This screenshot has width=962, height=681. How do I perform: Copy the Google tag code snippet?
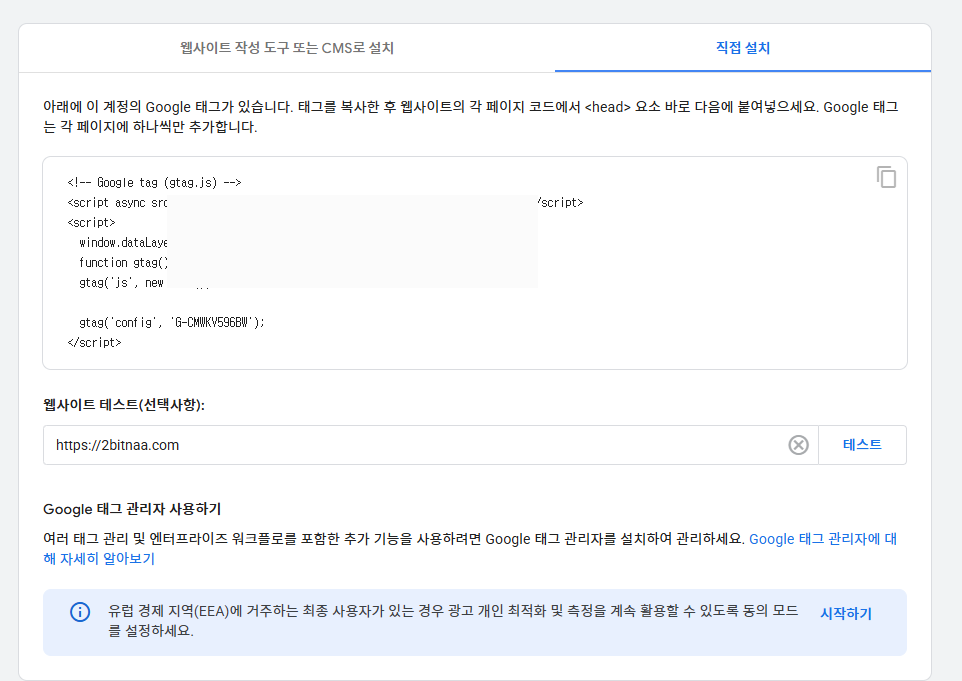(886, 177)
